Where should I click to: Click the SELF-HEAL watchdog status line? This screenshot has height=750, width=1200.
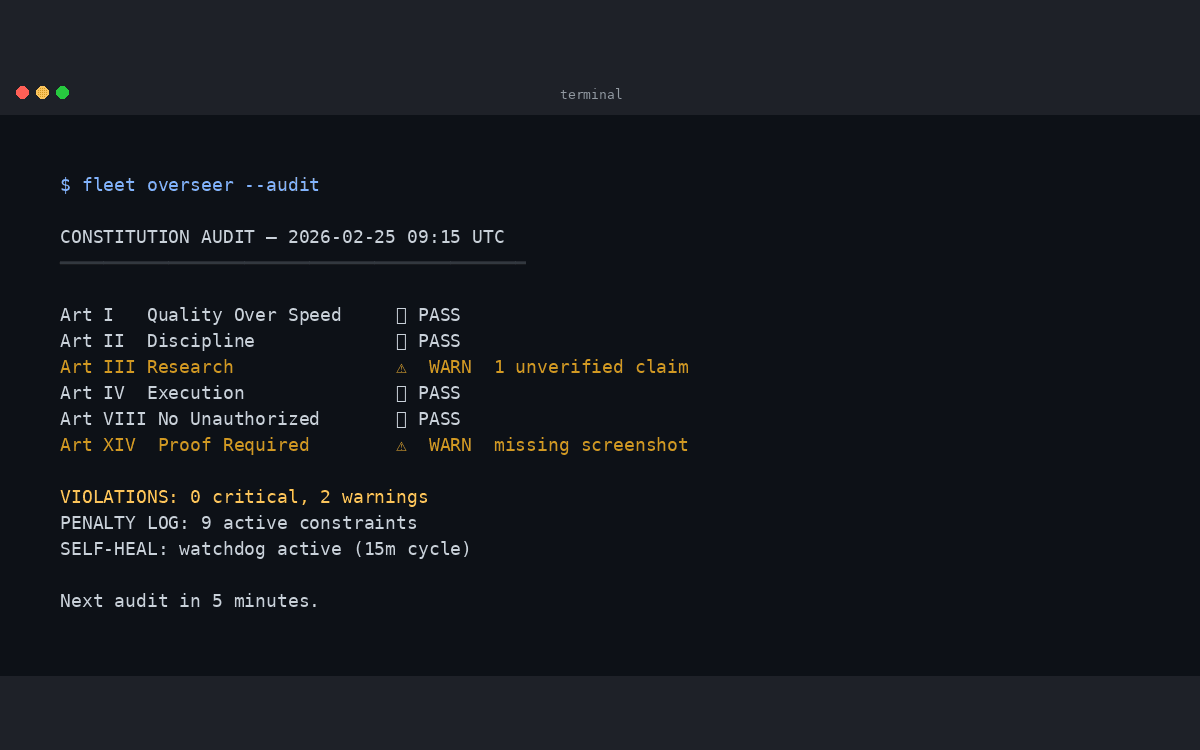click(x=265, y=549)
